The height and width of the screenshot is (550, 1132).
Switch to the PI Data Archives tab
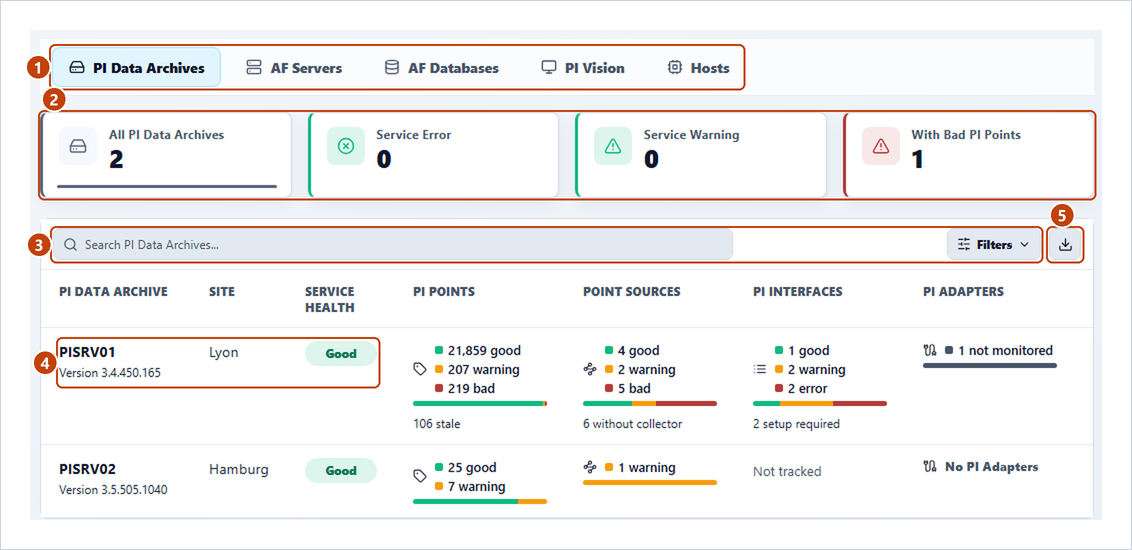(x=136, y=68)
